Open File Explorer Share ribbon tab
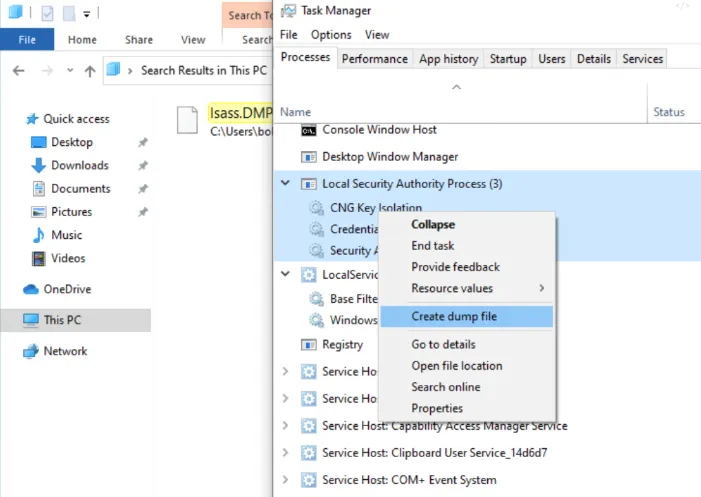The height and width of the screenshot is (497, 701). click(139, 40)
